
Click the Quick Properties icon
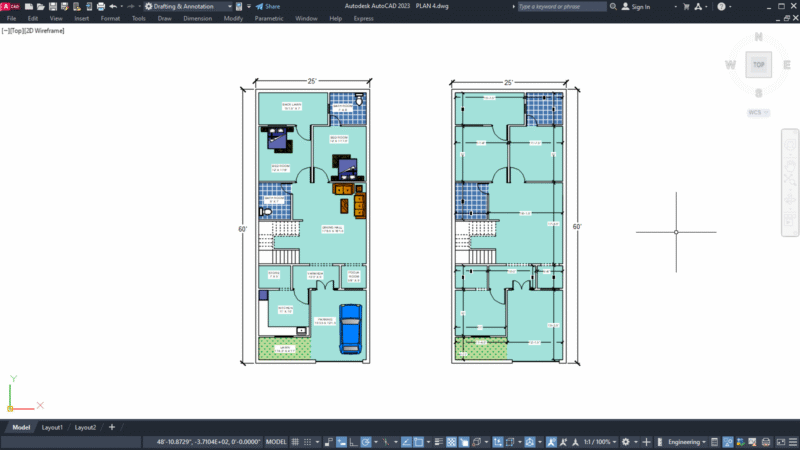[714, 442]
